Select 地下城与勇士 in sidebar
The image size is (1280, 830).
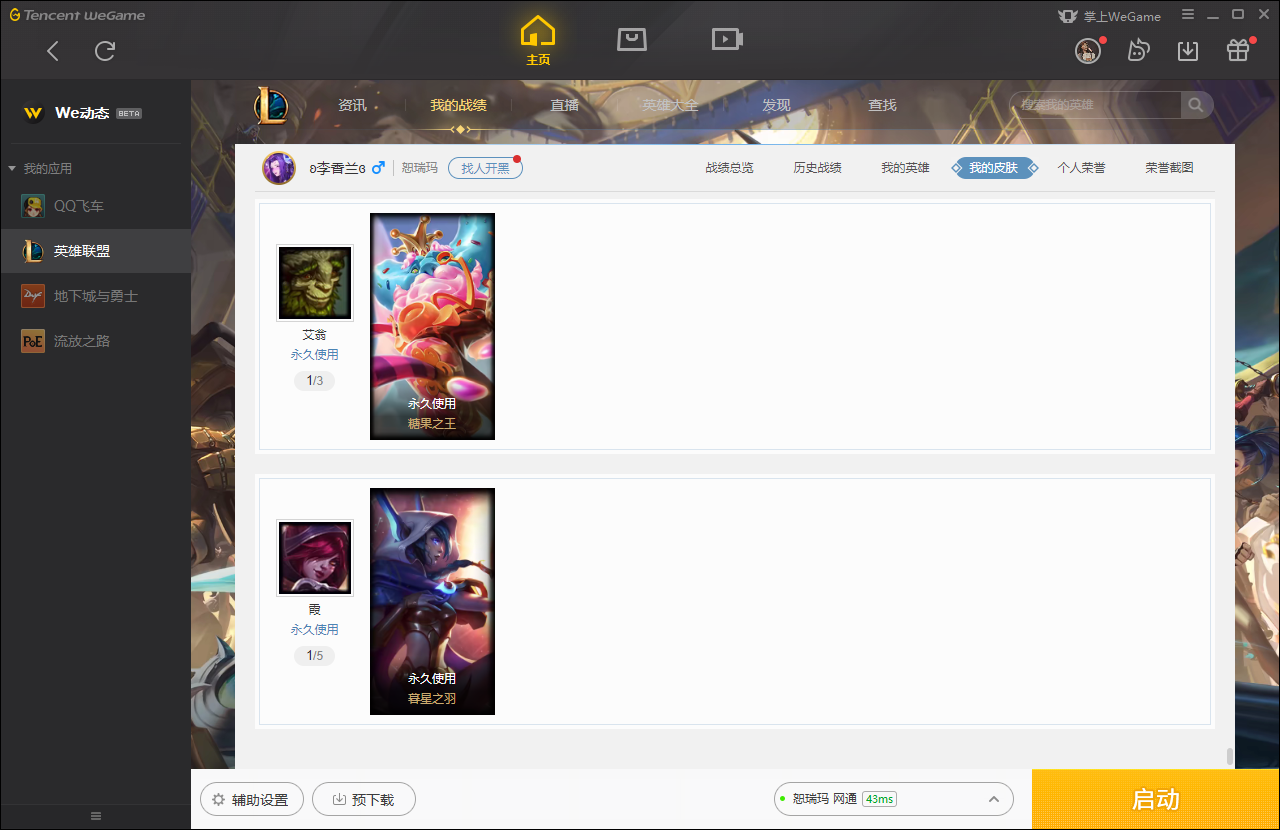pyautogui.click(x=95, y=296)
